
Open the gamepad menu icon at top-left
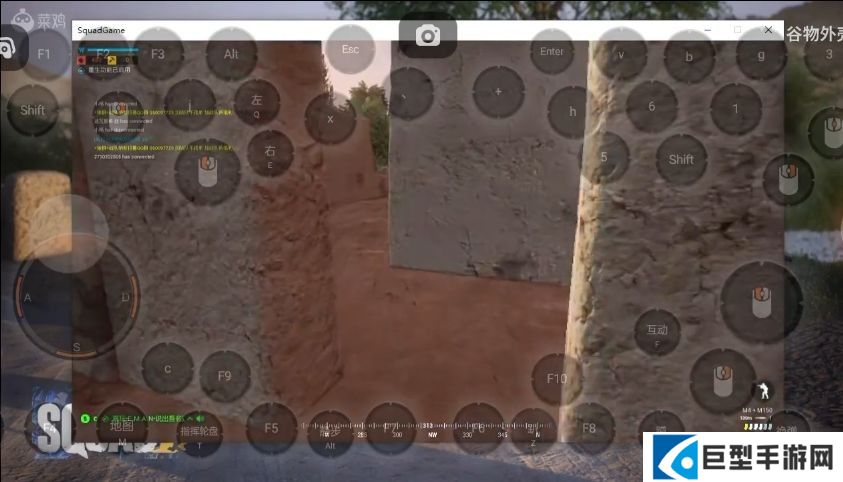click(6, 47)
